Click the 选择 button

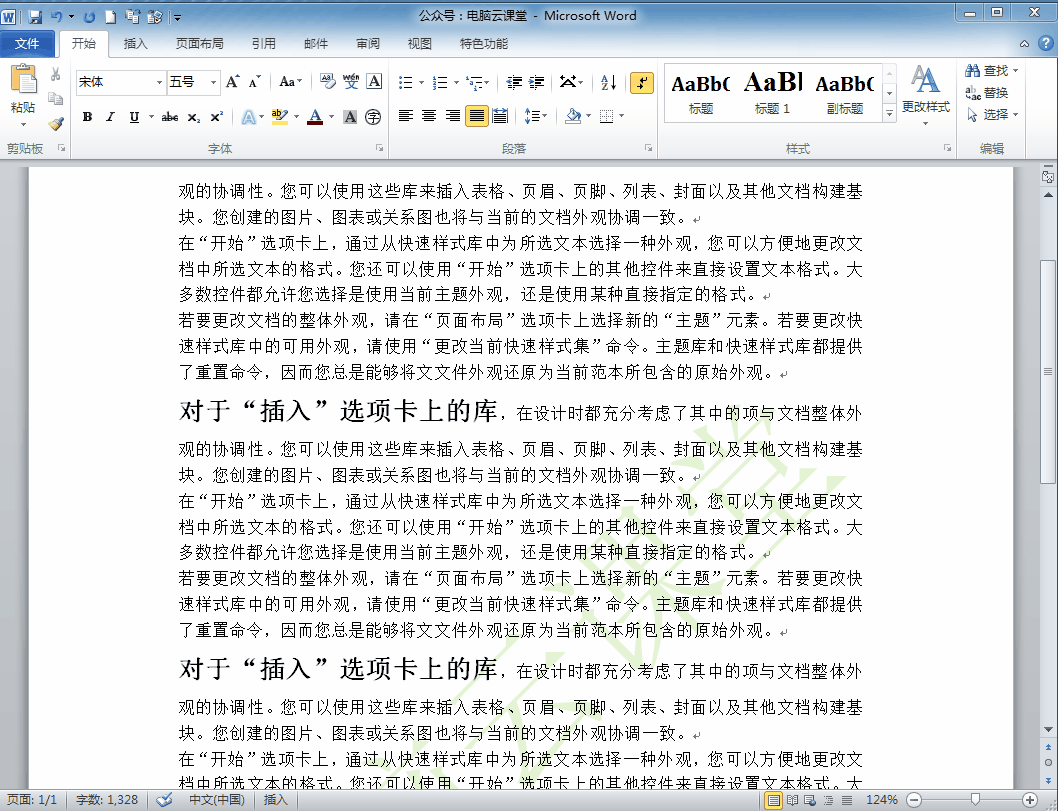tap(991, 115)
